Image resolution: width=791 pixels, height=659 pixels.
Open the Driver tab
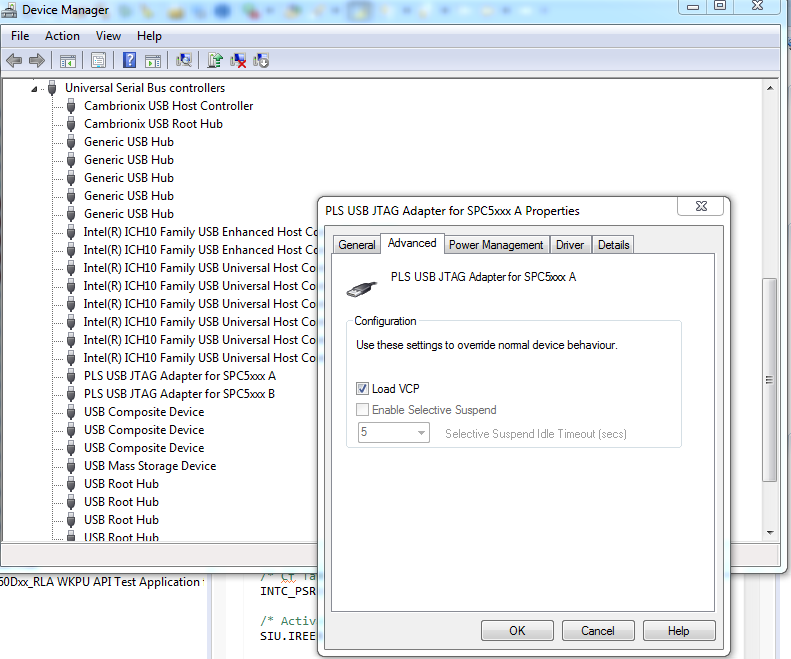[570, 245]
